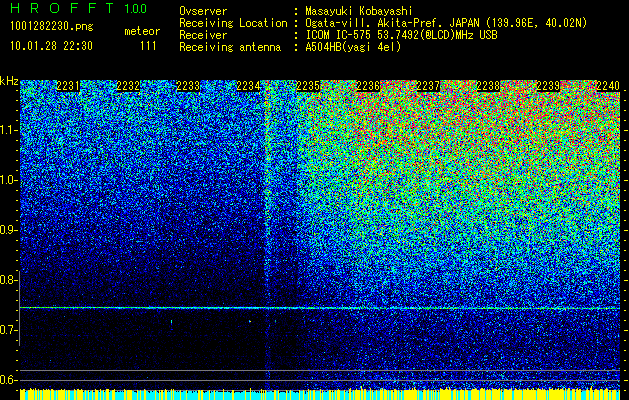Image resolution: width=629 pixels, height=400 pixels.
Task: Click the 2233 time marker
Action: 188,86
